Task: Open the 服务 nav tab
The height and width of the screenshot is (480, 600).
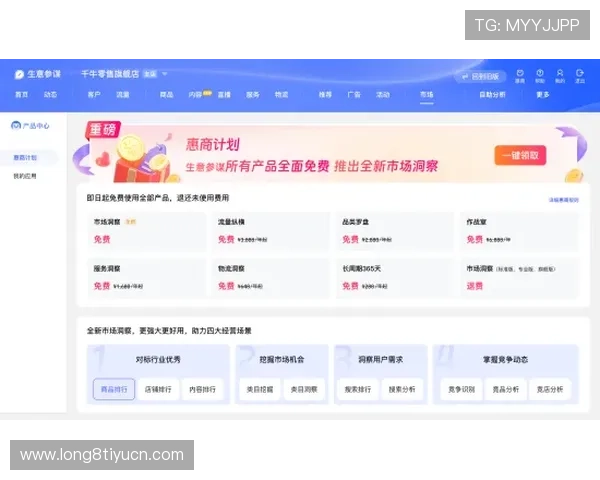Action: click(x=253, y=95)
